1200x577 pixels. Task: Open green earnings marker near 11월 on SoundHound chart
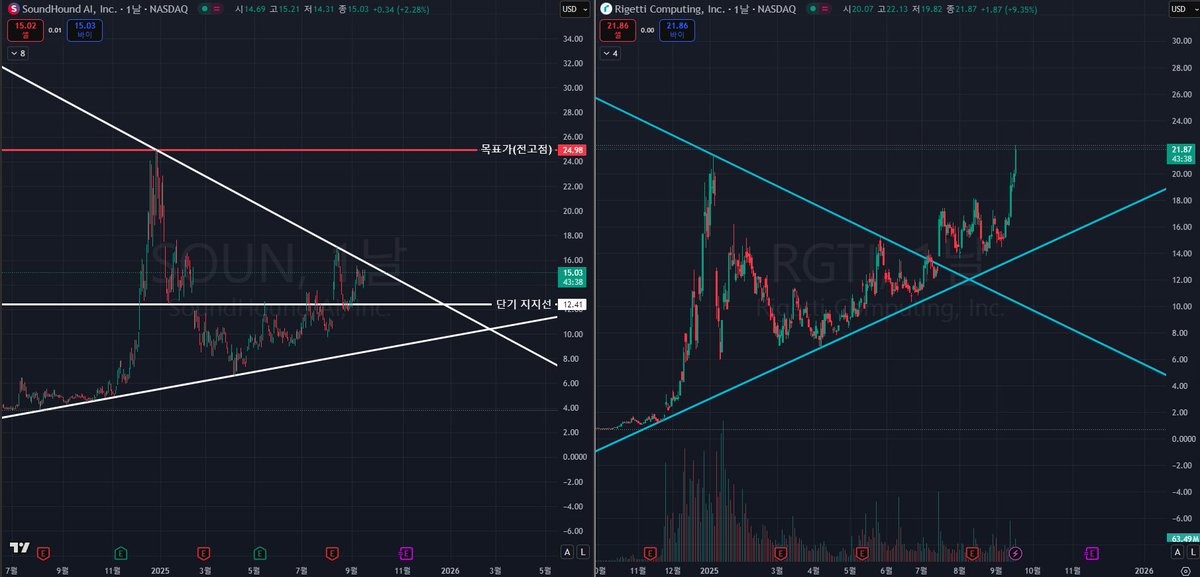pyautogui.click(x=121, y=552)
